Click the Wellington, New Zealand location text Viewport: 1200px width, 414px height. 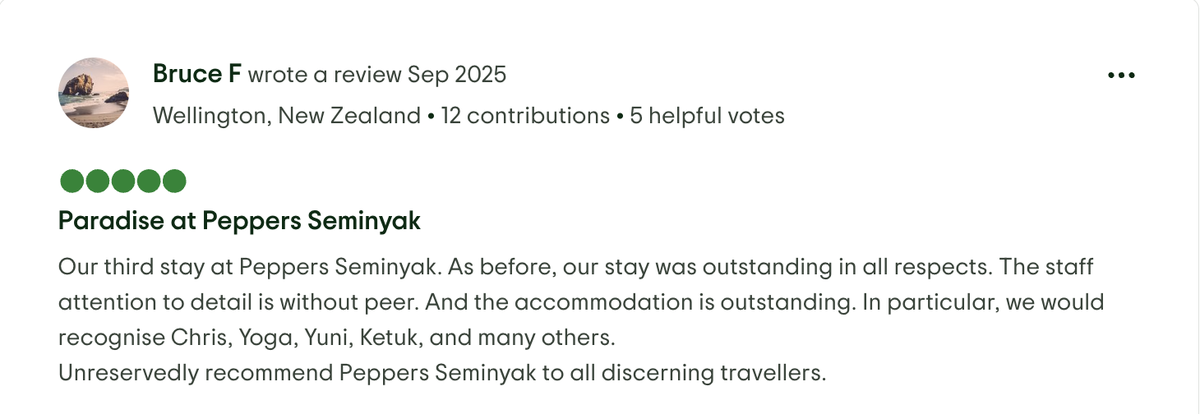pos(286,116)
